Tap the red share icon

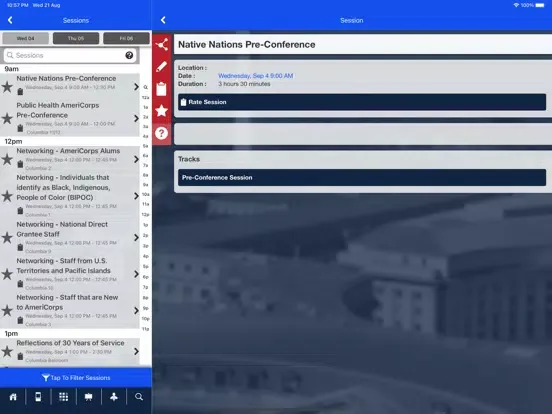tap(162, 45)
